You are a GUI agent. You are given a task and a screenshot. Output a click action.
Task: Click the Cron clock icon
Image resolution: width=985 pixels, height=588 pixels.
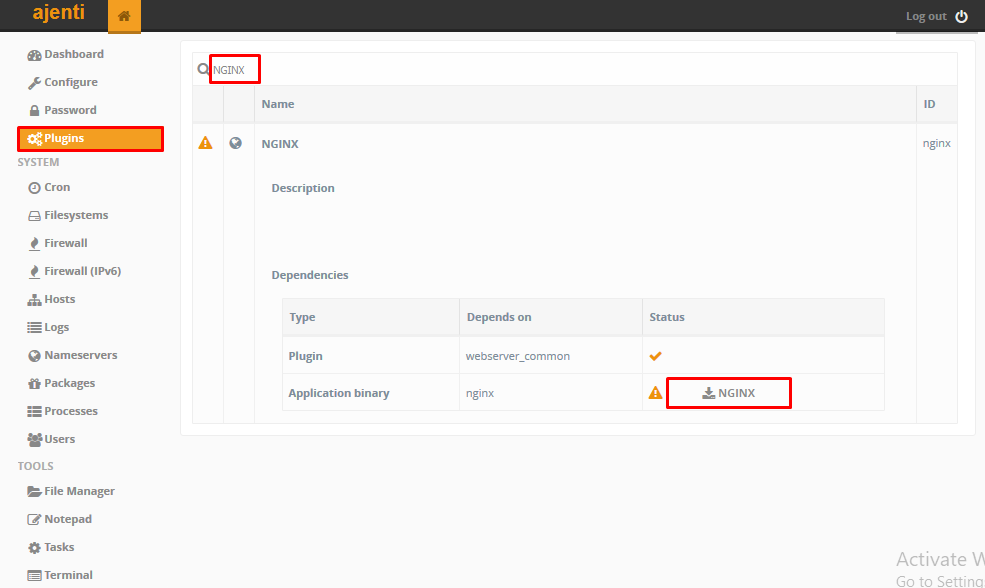34,188
